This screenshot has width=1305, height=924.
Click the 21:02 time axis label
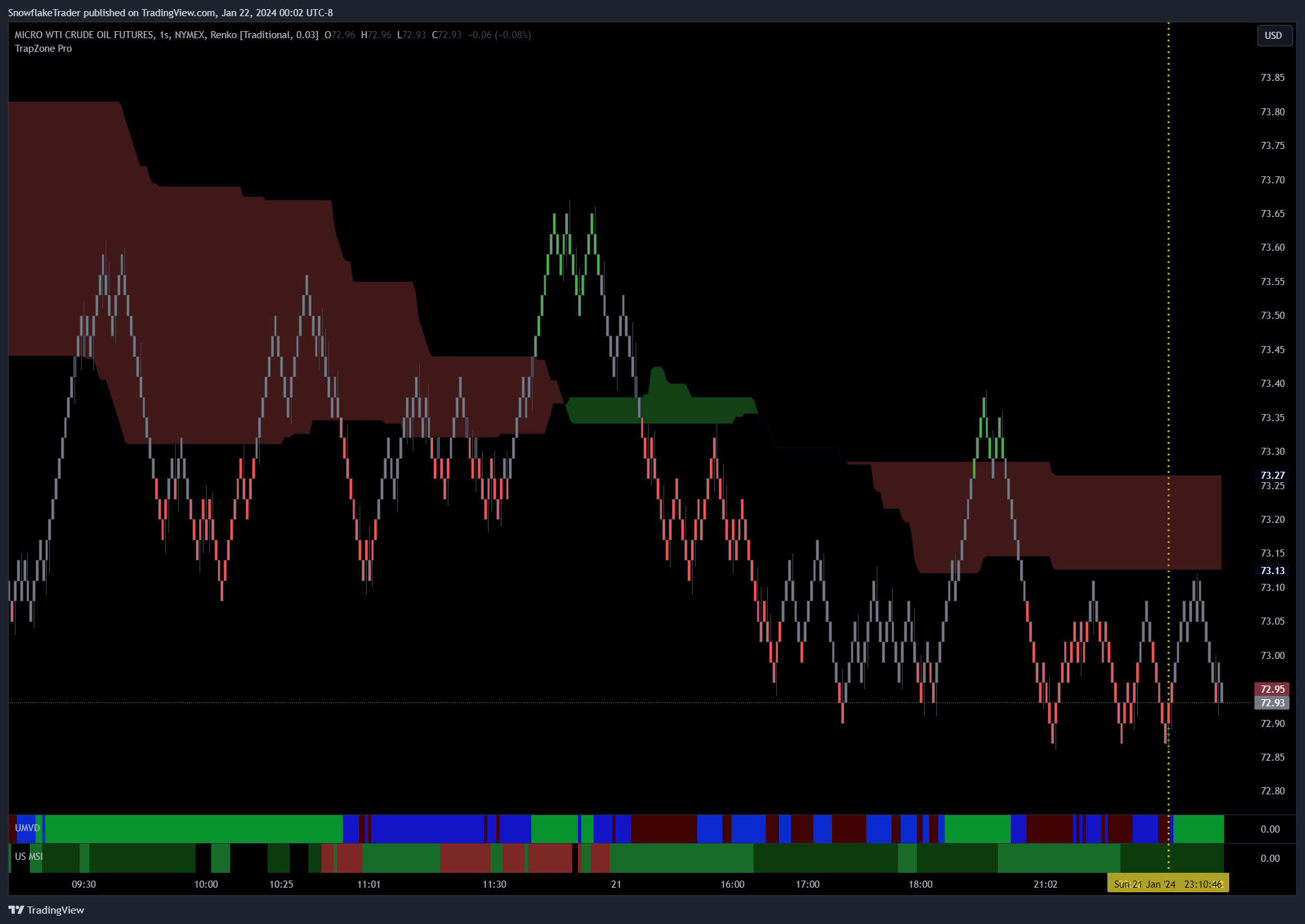point(1046,884)
